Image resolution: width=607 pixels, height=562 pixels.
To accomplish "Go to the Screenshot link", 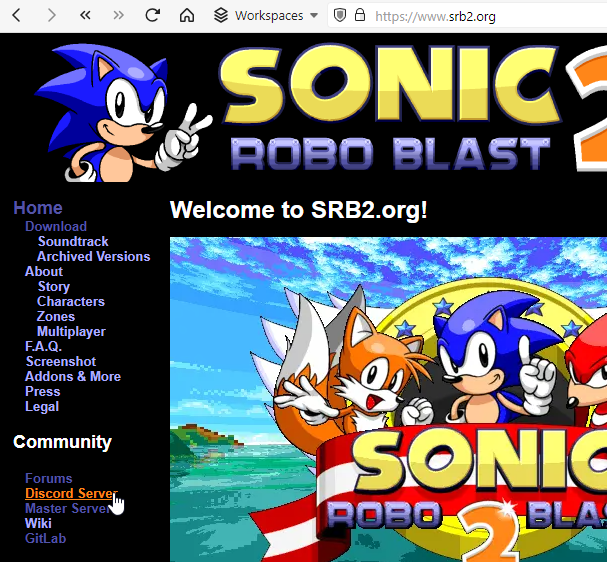I will 61,362.
